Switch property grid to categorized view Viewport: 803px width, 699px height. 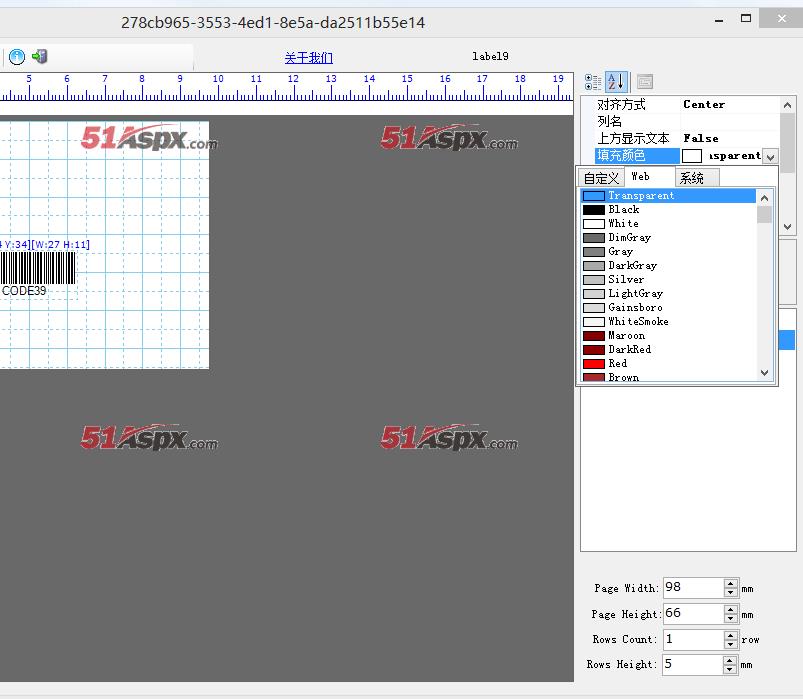[x=593, y=82]
